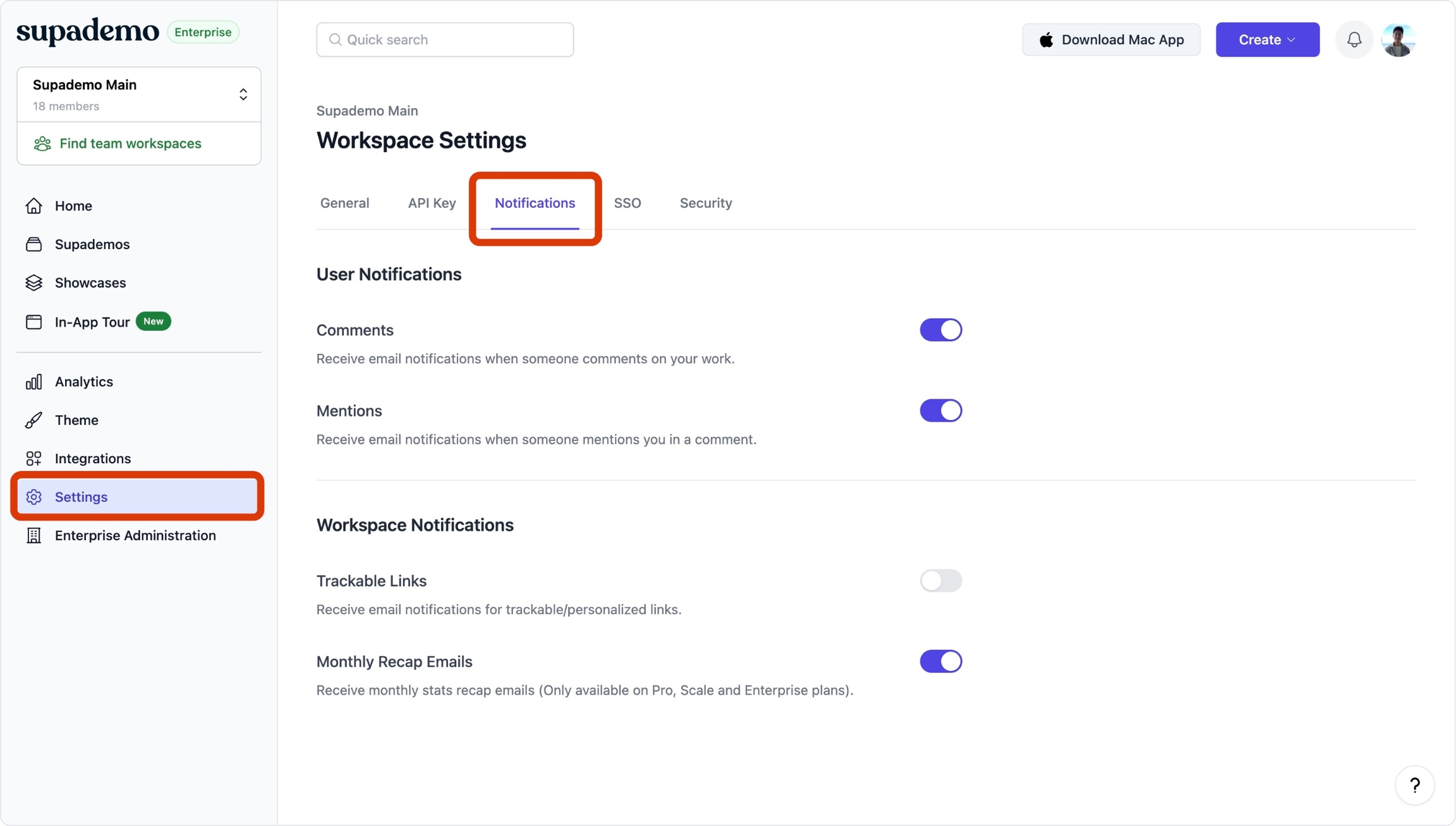Click the notification bell icon

[1354, 40]
